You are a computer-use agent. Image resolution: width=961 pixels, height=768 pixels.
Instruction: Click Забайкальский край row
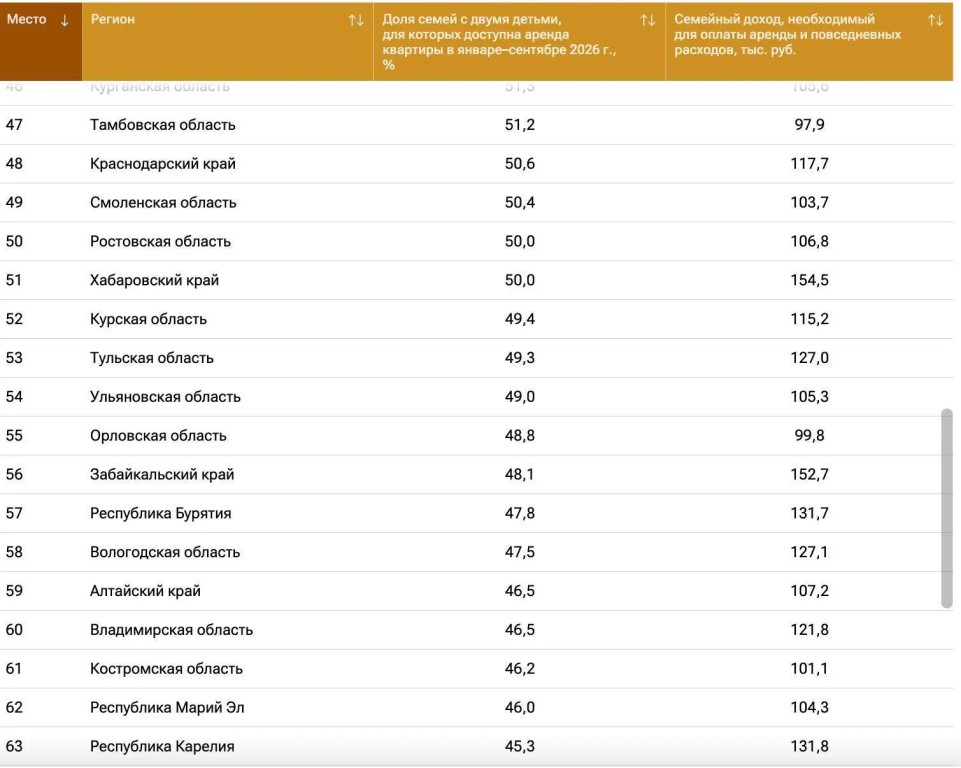point(477,474)
